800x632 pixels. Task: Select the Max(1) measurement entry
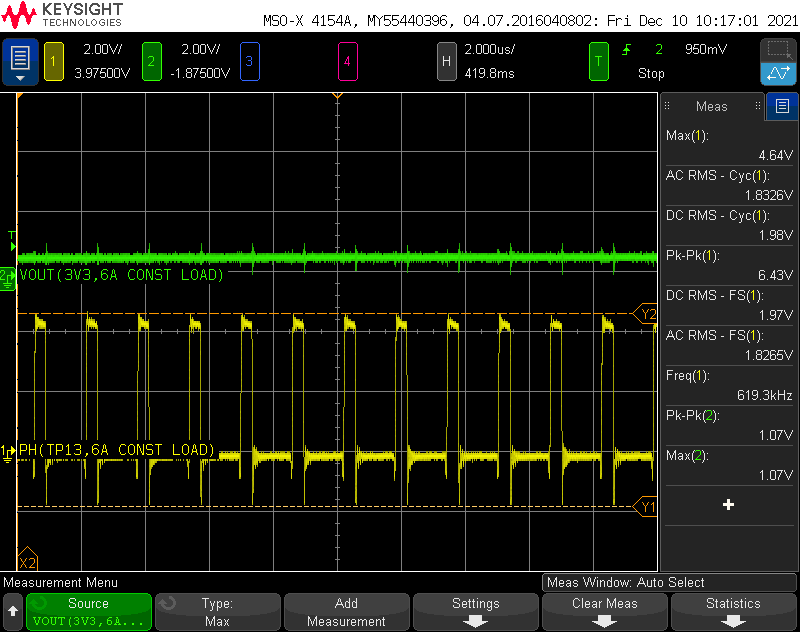click(x=729, y=145)
